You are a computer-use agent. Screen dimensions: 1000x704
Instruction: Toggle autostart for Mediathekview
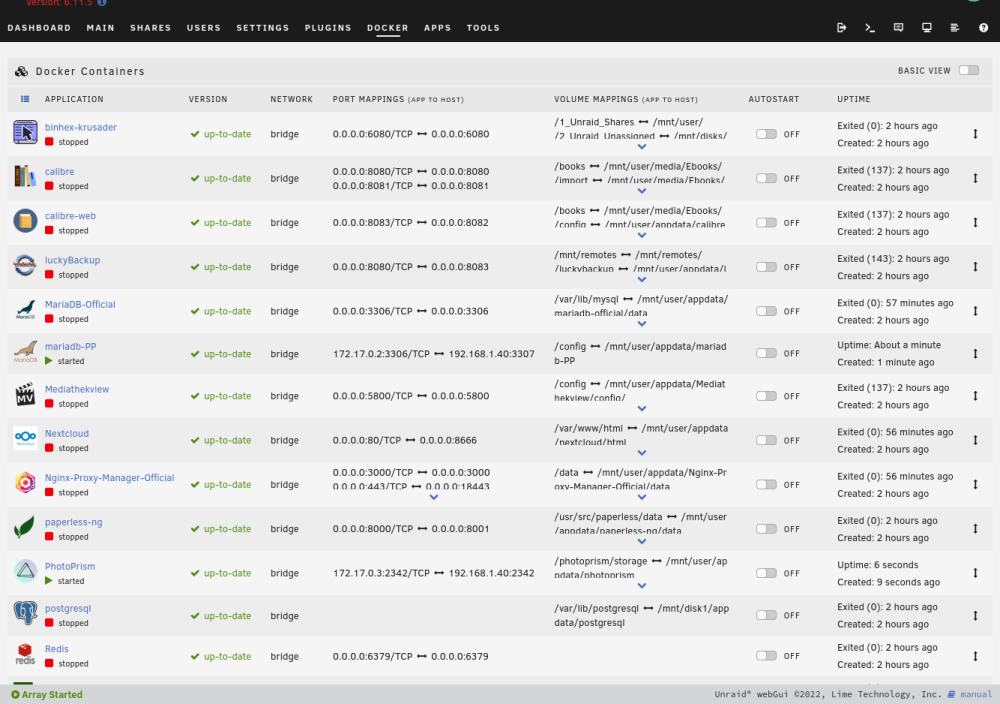(766, 396)
